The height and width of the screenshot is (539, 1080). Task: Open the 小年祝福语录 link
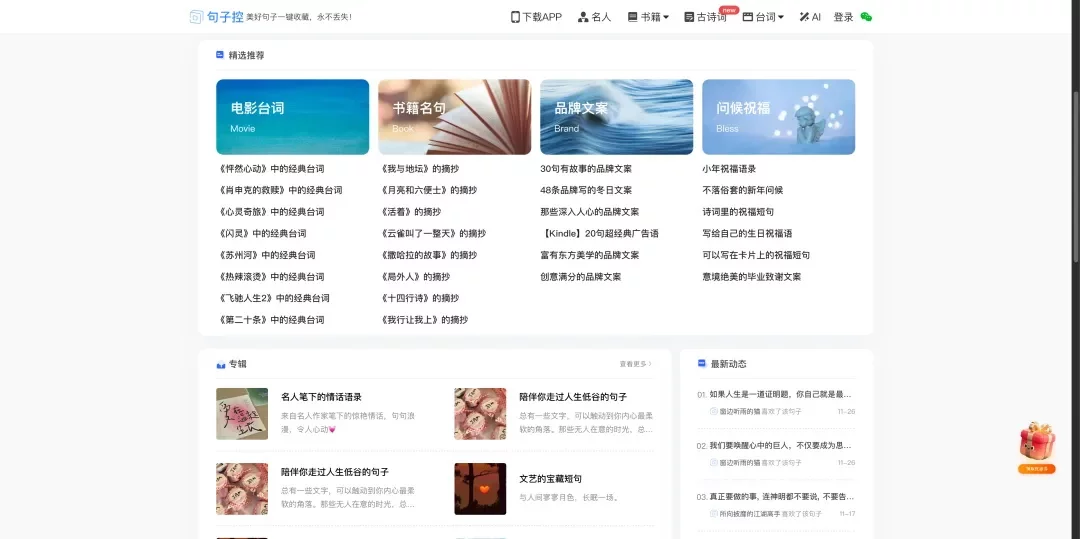click(x=729, y=169)
